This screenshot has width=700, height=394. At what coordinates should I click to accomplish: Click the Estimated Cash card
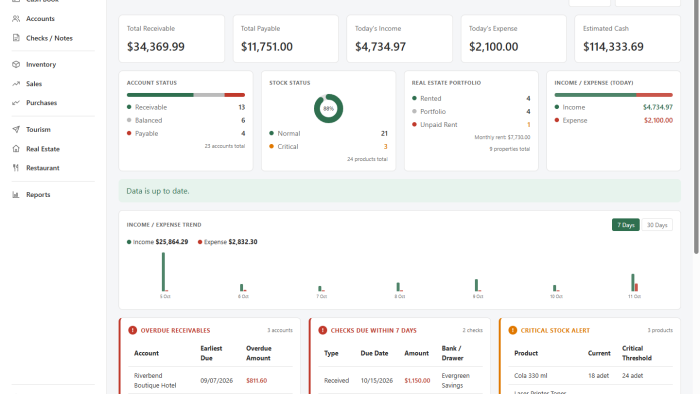click(628, 39)
